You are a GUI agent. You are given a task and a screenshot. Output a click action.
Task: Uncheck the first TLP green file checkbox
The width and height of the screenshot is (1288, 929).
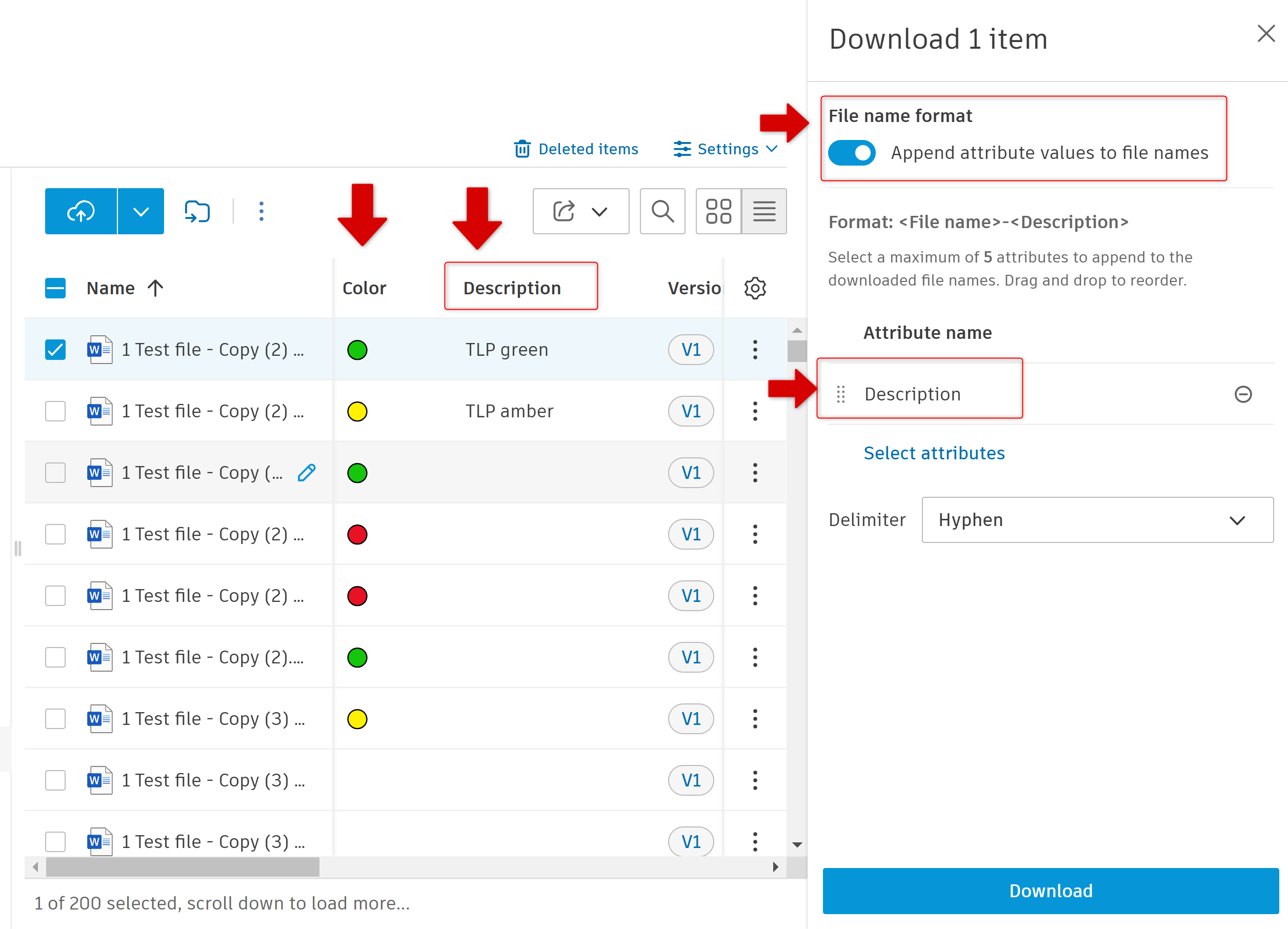pos(55,350)
